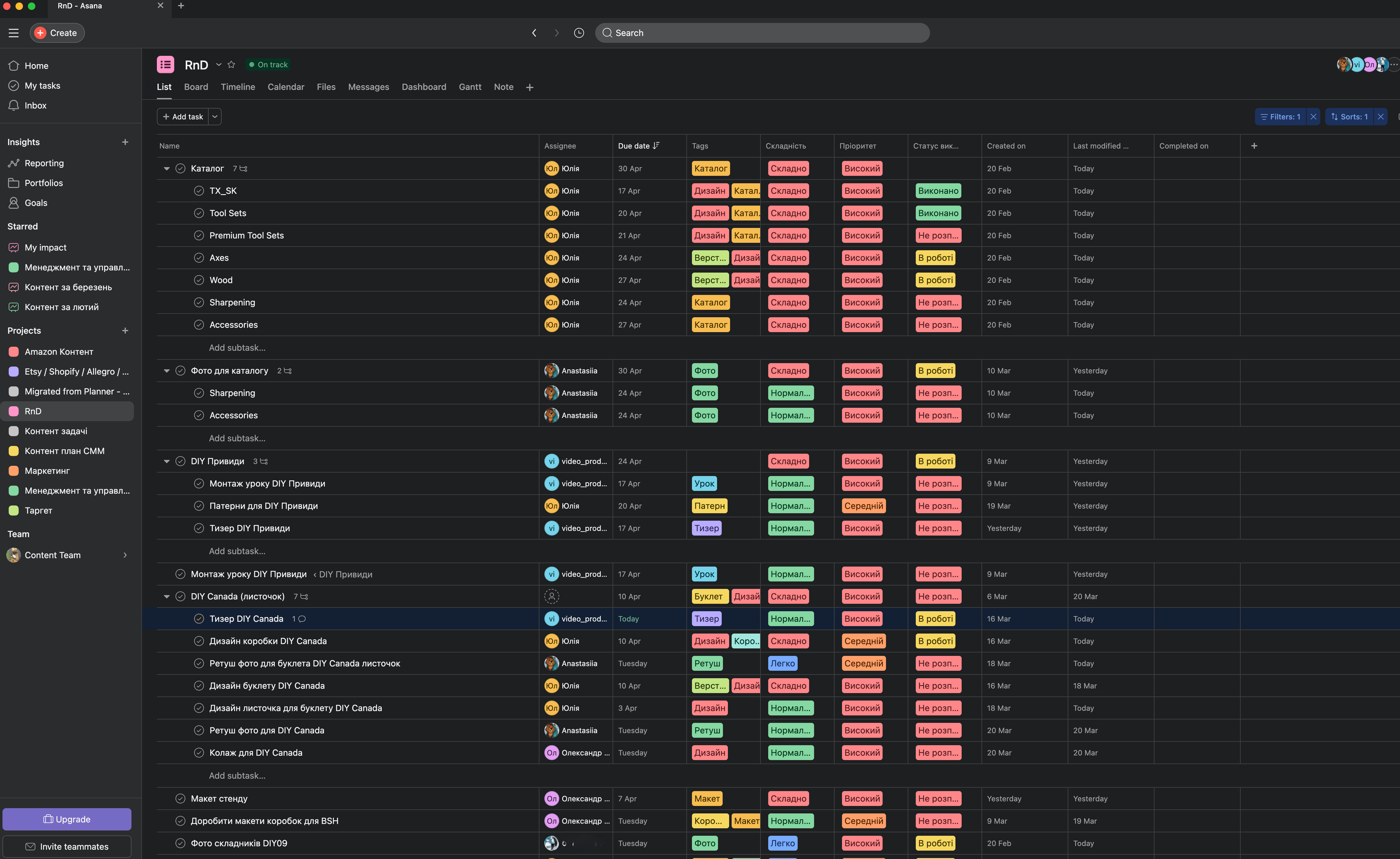Click the Upgrade button

pos(67,819)
